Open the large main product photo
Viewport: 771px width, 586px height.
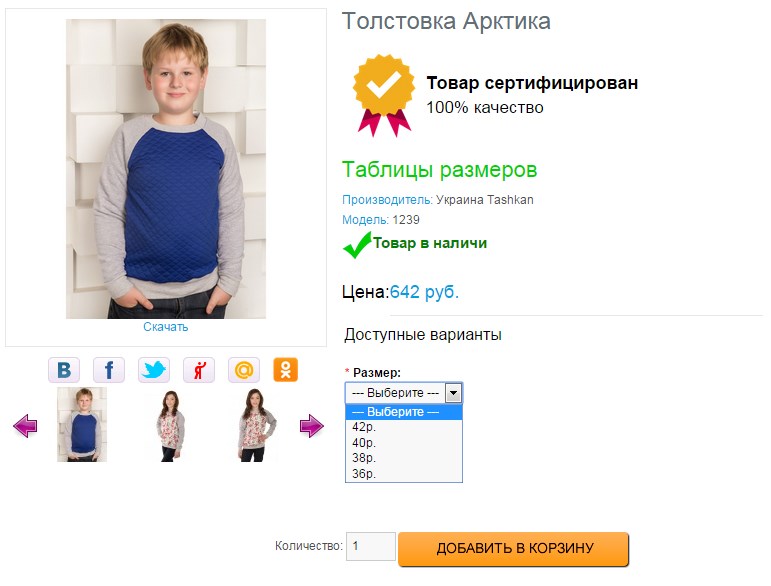166,169
